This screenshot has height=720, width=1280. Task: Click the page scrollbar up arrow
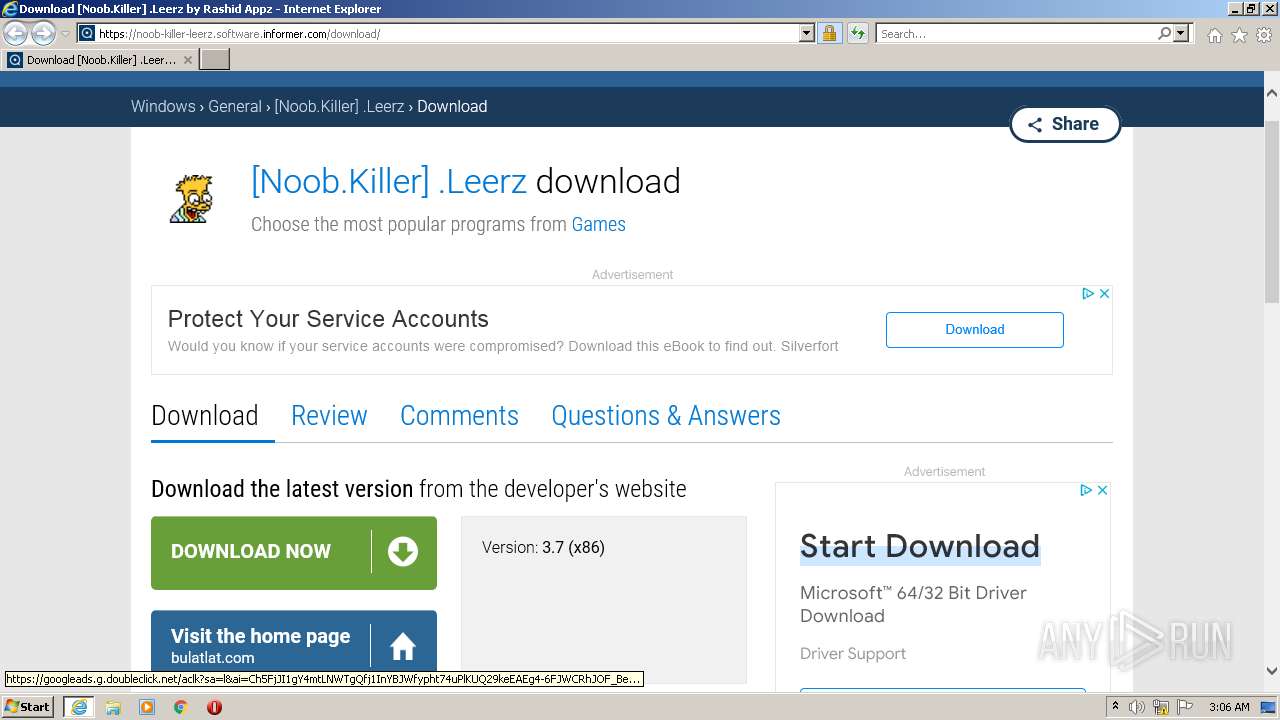tap(1271, 93)
